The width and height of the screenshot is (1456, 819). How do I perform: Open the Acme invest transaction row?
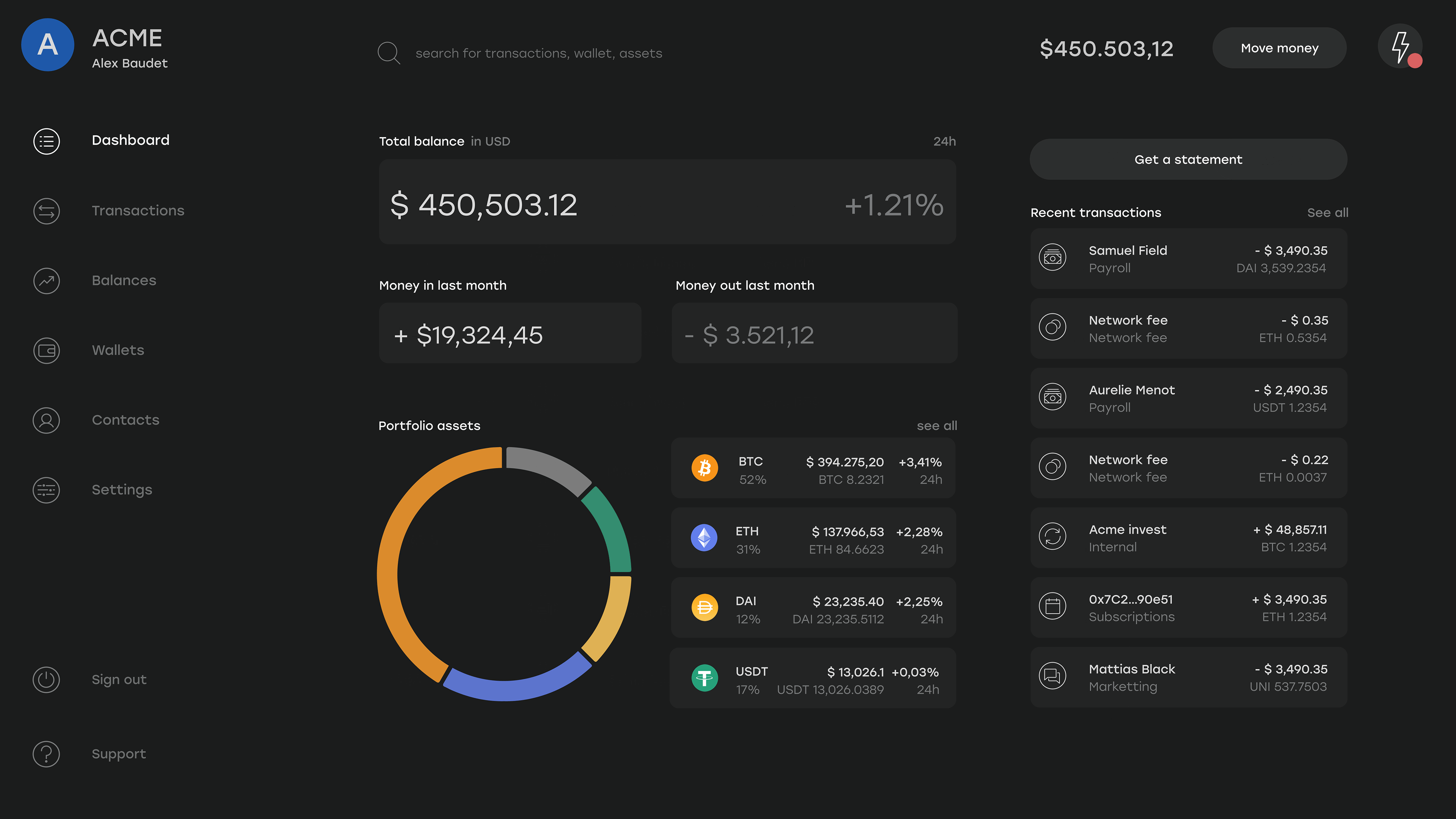click(x=1188, y=538)
